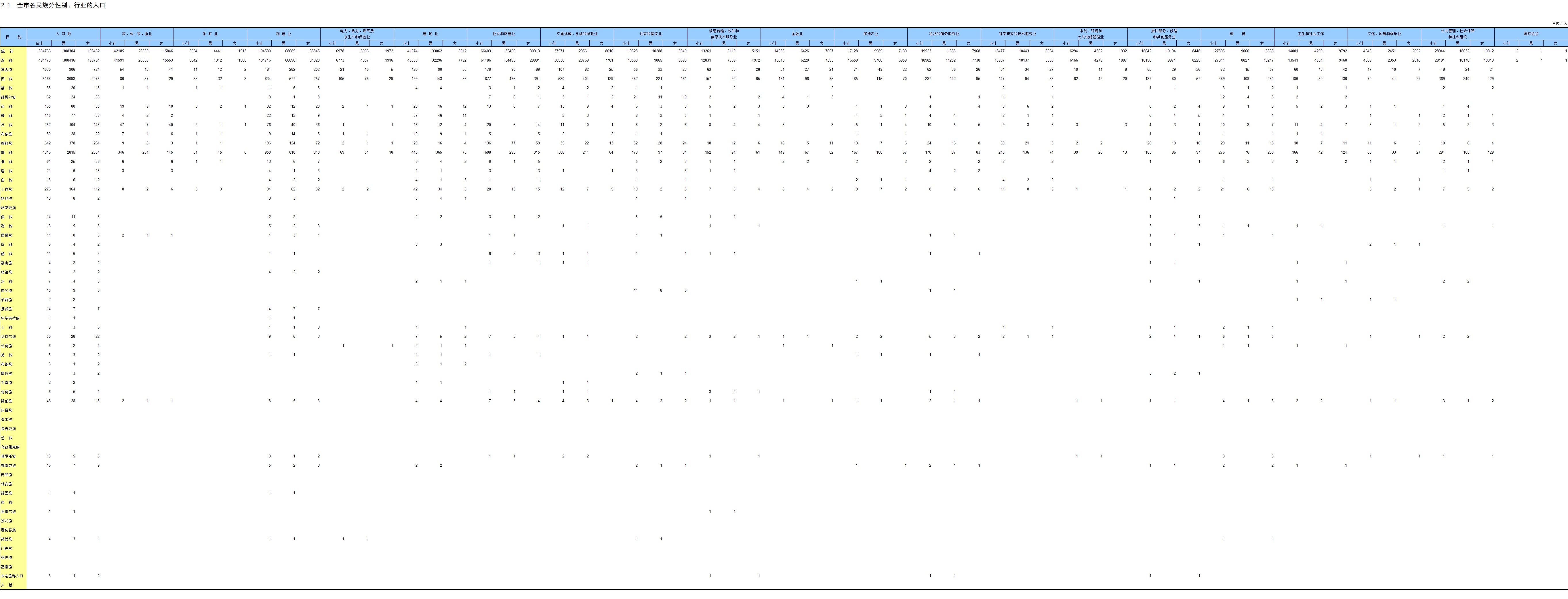Click the '批发和零售业' header
The width and height of the screenshot is (1568, 599).
503,33
